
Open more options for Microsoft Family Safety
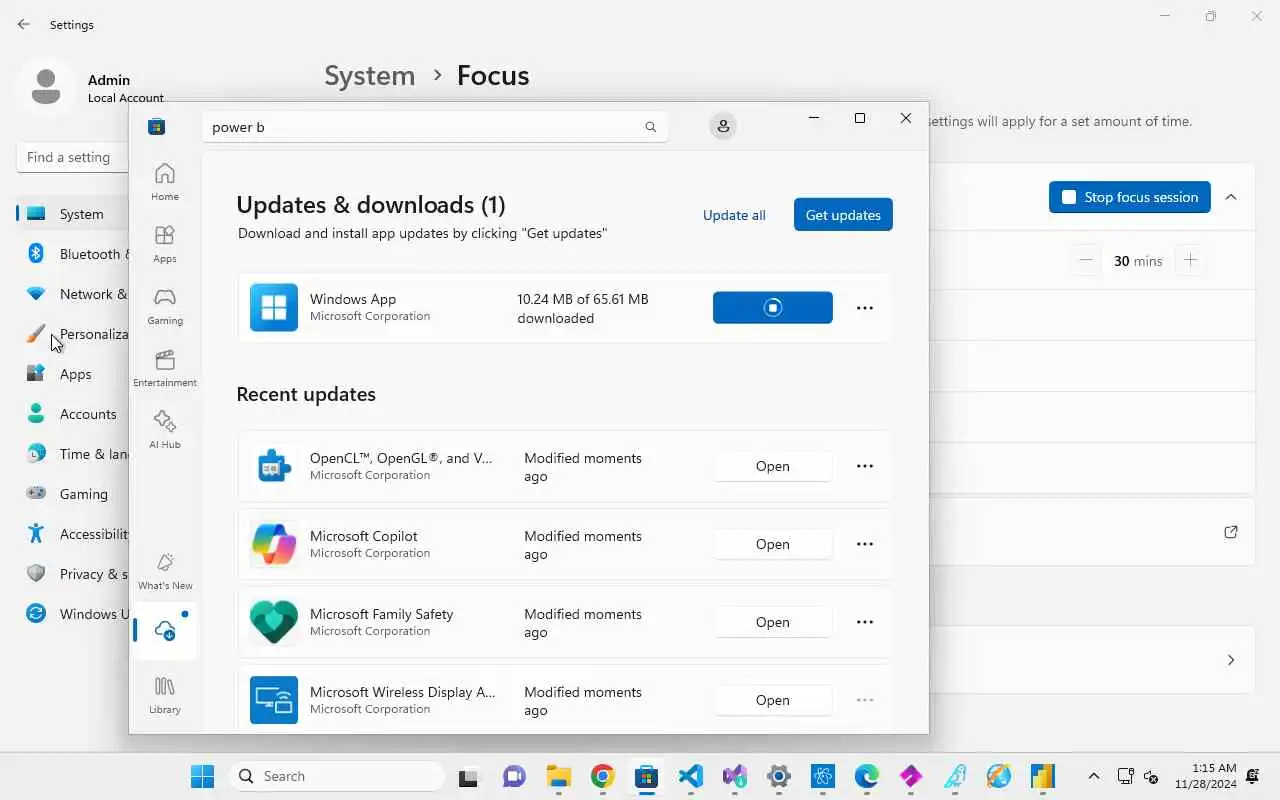point(865,622)
